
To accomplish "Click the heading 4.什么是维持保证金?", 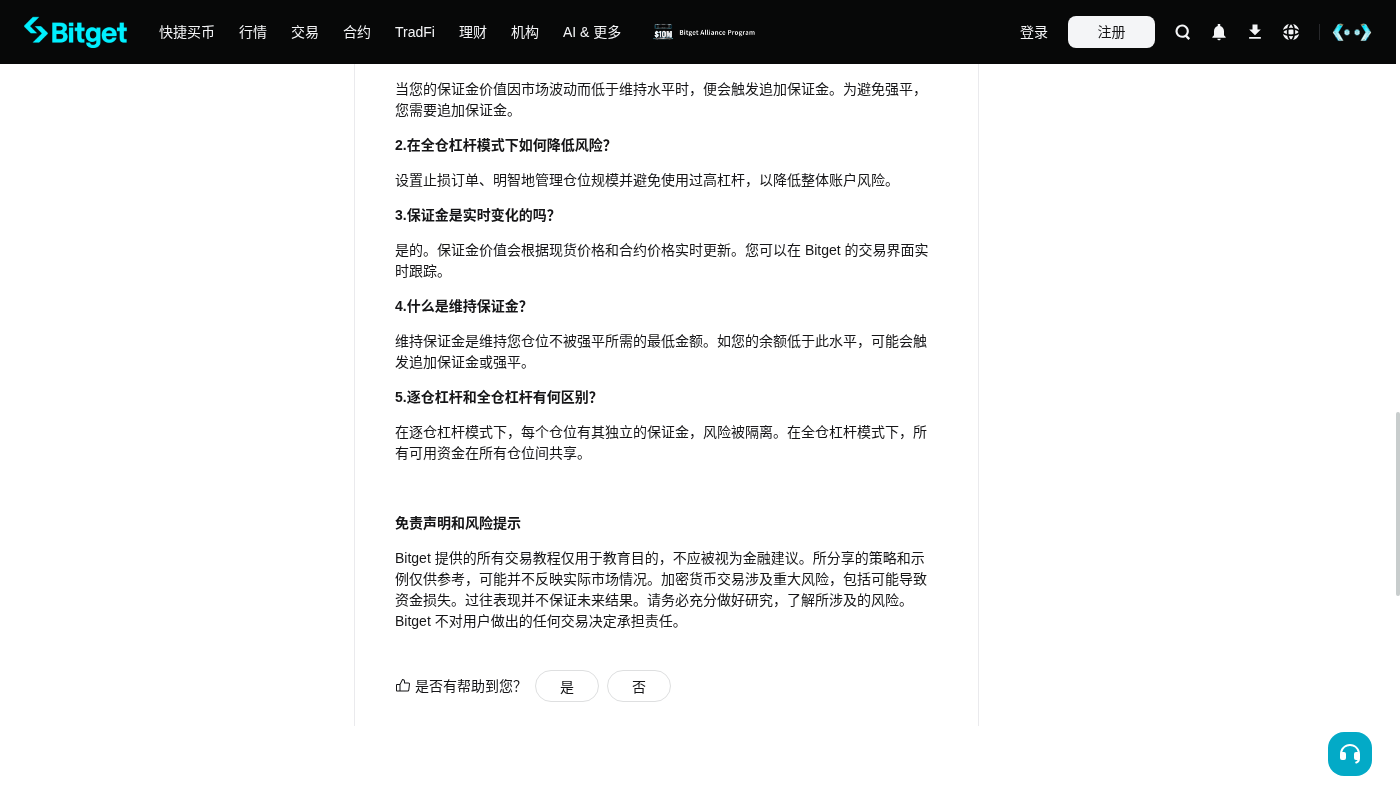I will (x=460, y=306).
